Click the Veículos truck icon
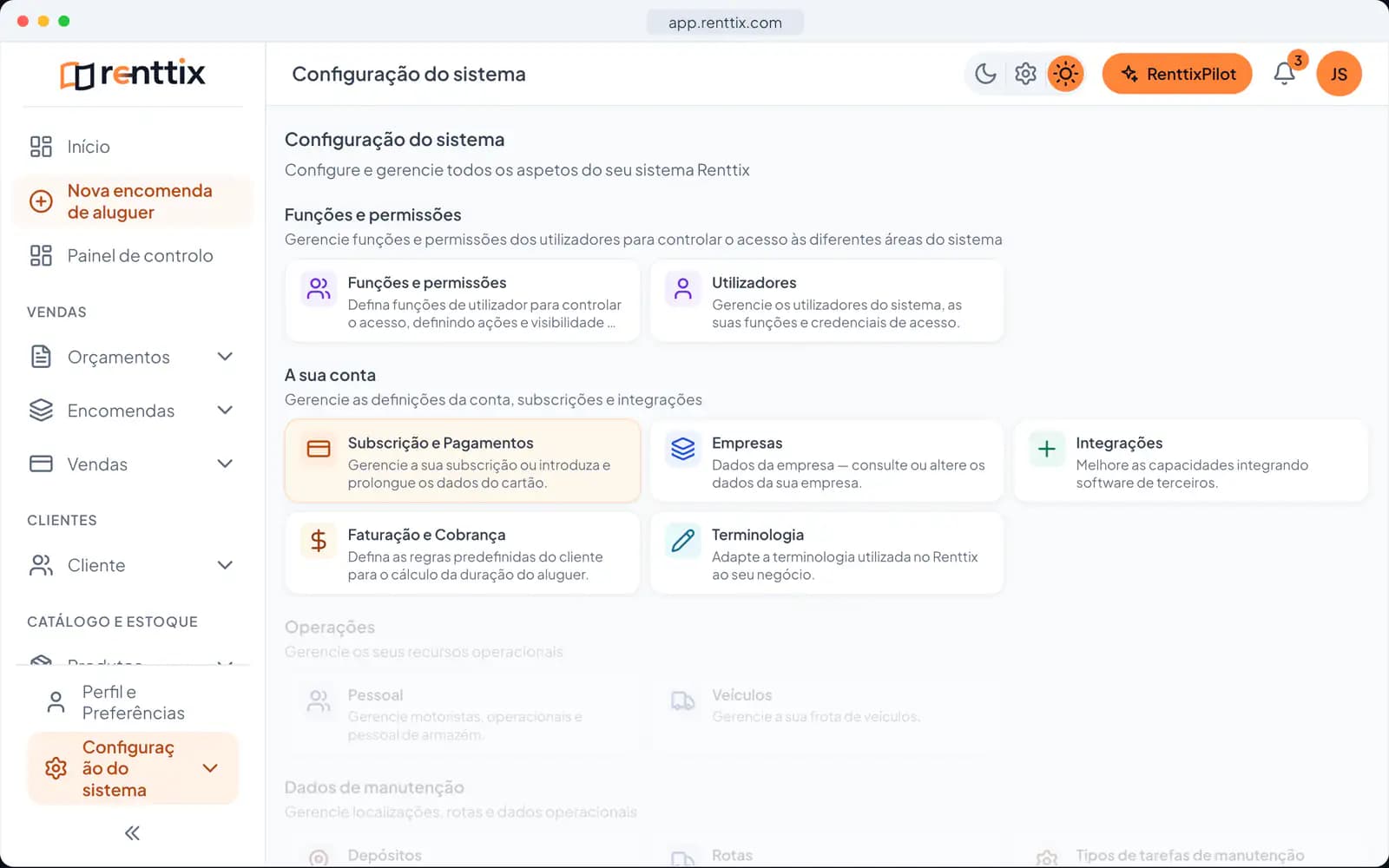 tap(682, 701)
